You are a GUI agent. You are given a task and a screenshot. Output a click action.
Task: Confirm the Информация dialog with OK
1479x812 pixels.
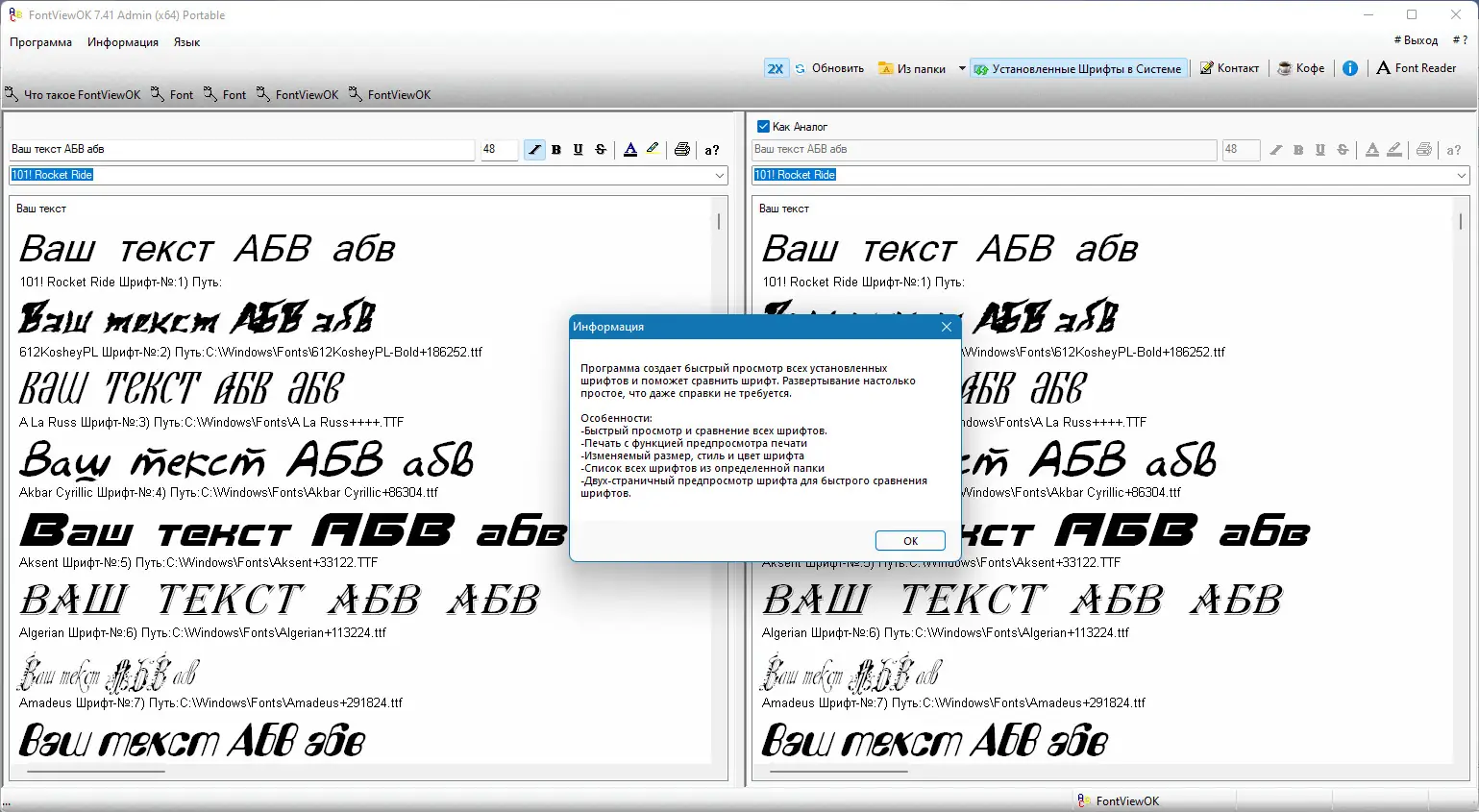(910, 541)
